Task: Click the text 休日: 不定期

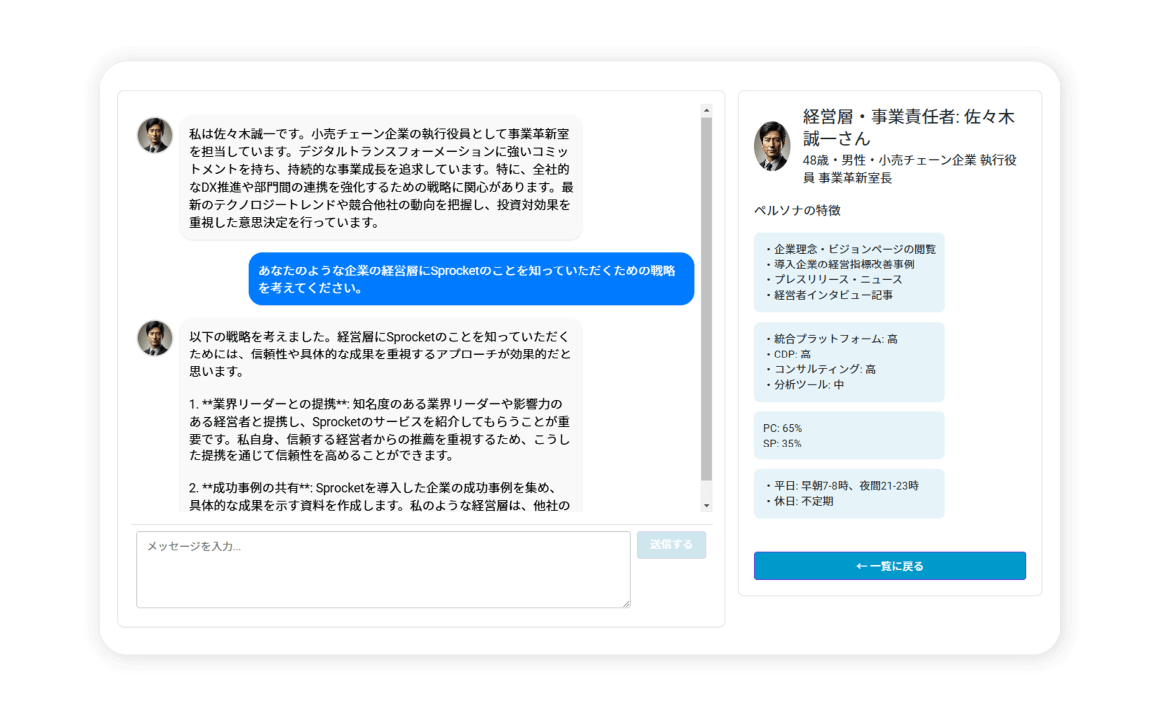Action: 803,501
